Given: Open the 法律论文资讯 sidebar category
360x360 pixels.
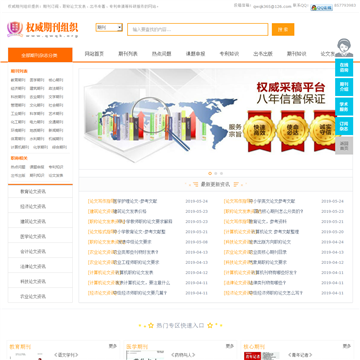Looking at the screenshot, I should pyautogui.click(x=40, y=267).
